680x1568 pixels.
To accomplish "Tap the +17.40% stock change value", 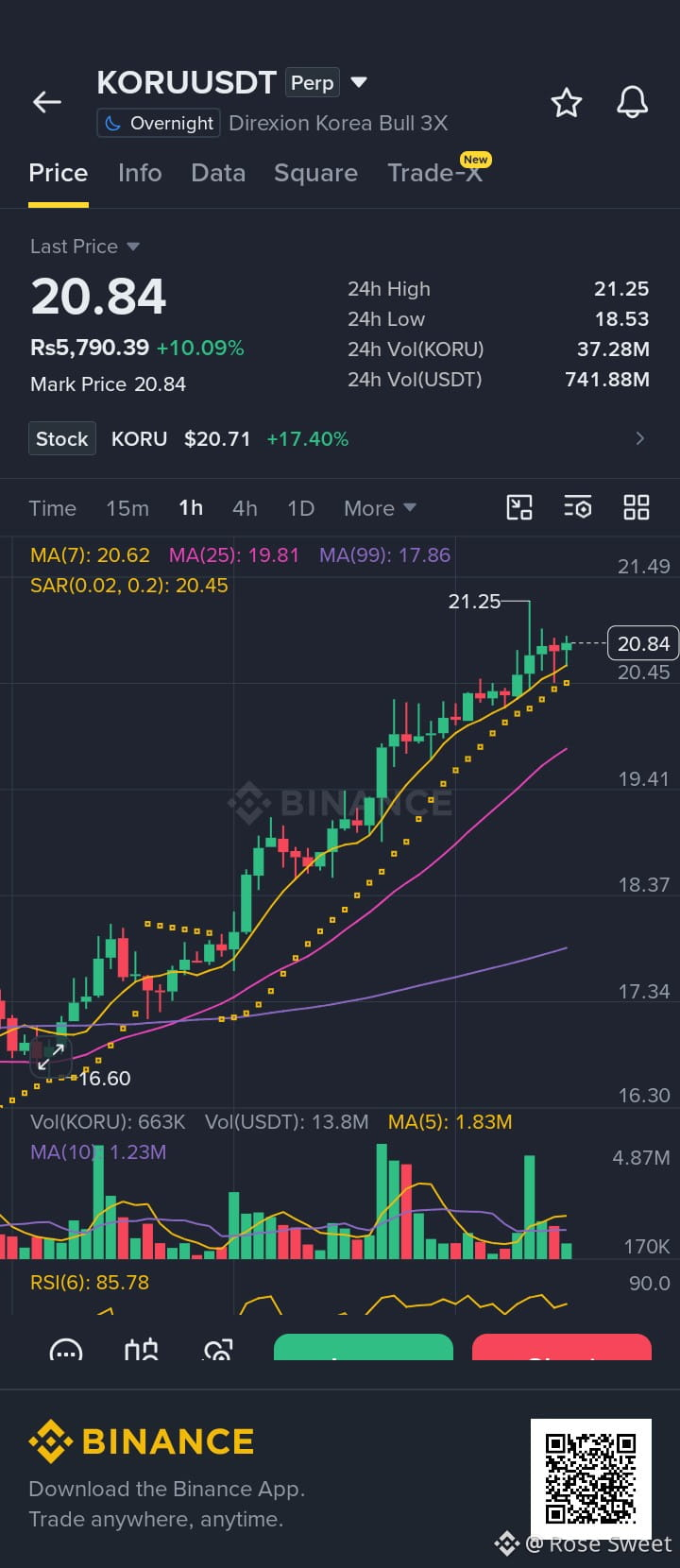I will pos(308,439).
